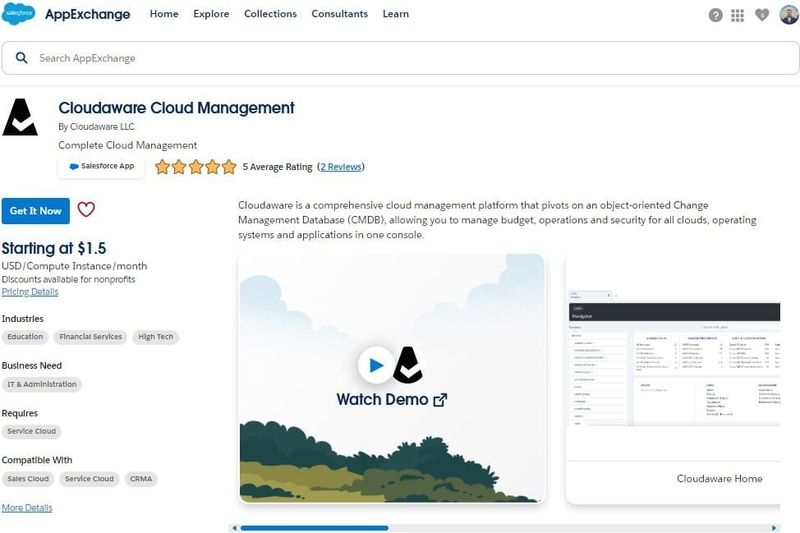This screenshot has width=800, height=533.
Task: Click the CRMA compatibility tag
Action: click(x=141, y=478)
